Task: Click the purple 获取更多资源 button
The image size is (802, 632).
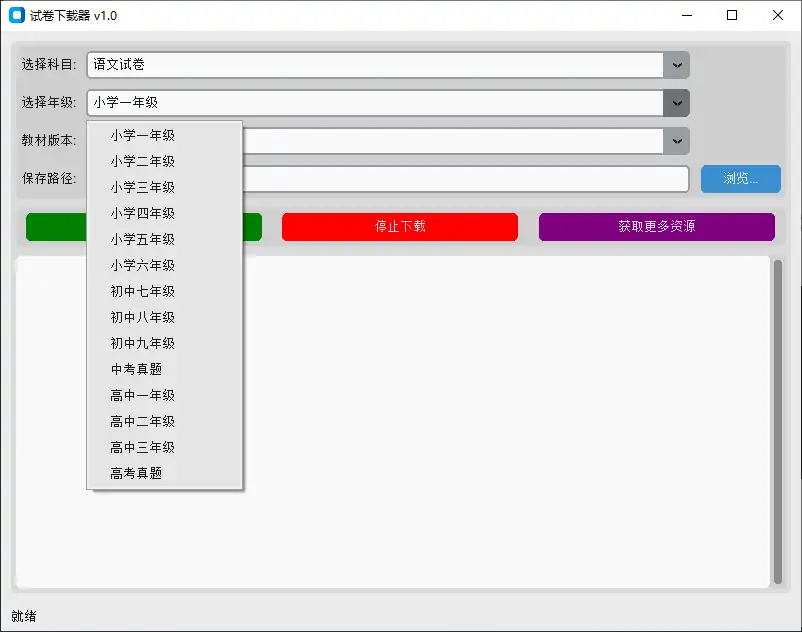Action: click(656, 227)
